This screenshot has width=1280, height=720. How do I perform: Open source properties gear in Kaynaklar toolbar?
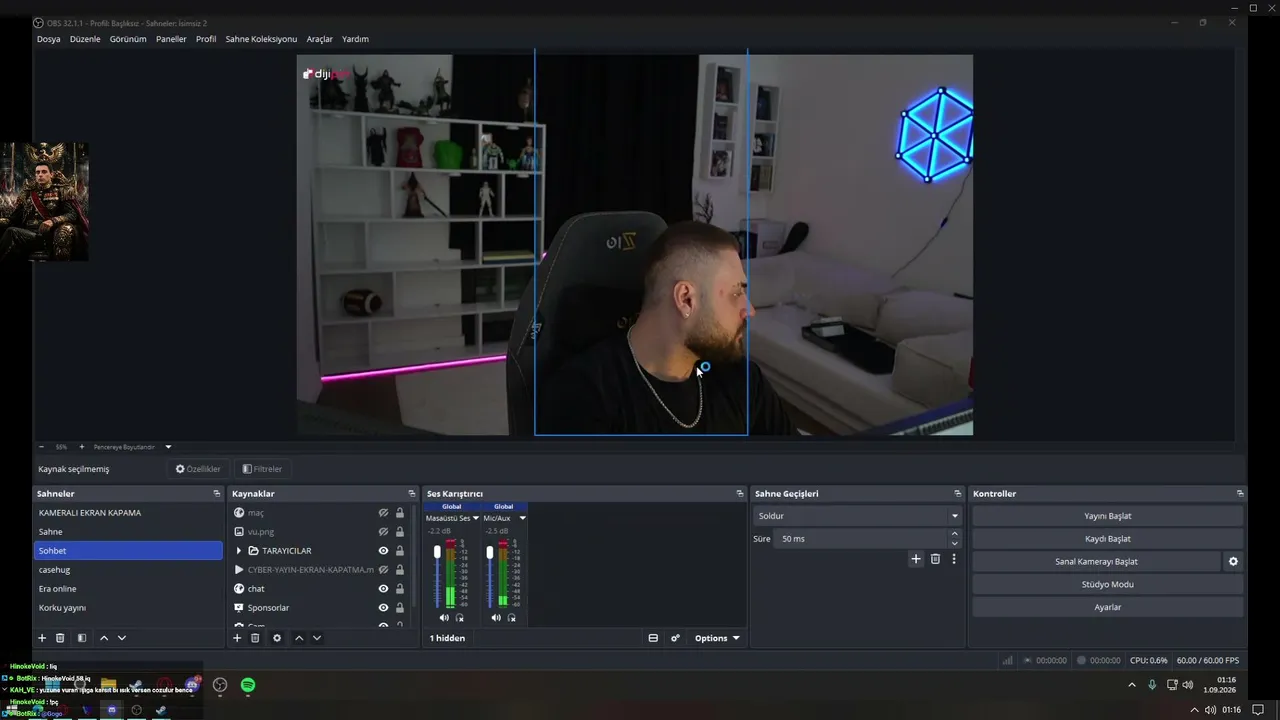click(277, 638)
